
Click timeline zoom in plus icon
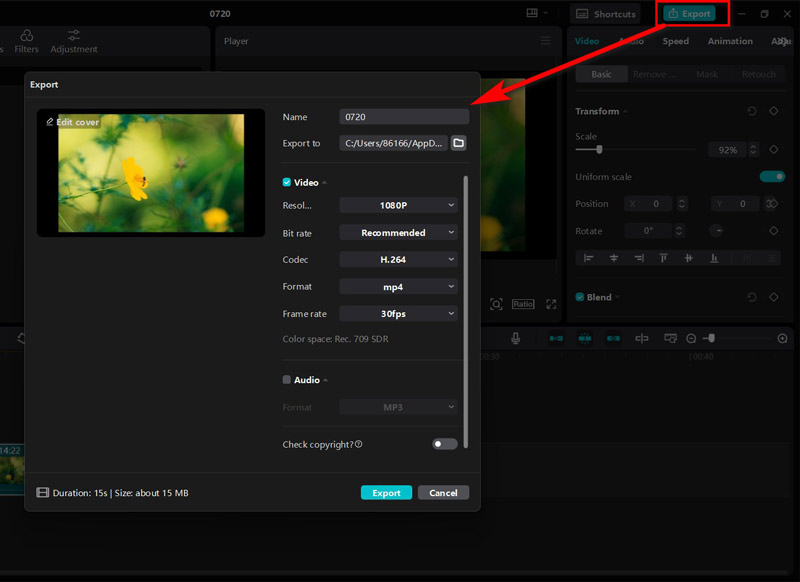[x=782, y=339]
